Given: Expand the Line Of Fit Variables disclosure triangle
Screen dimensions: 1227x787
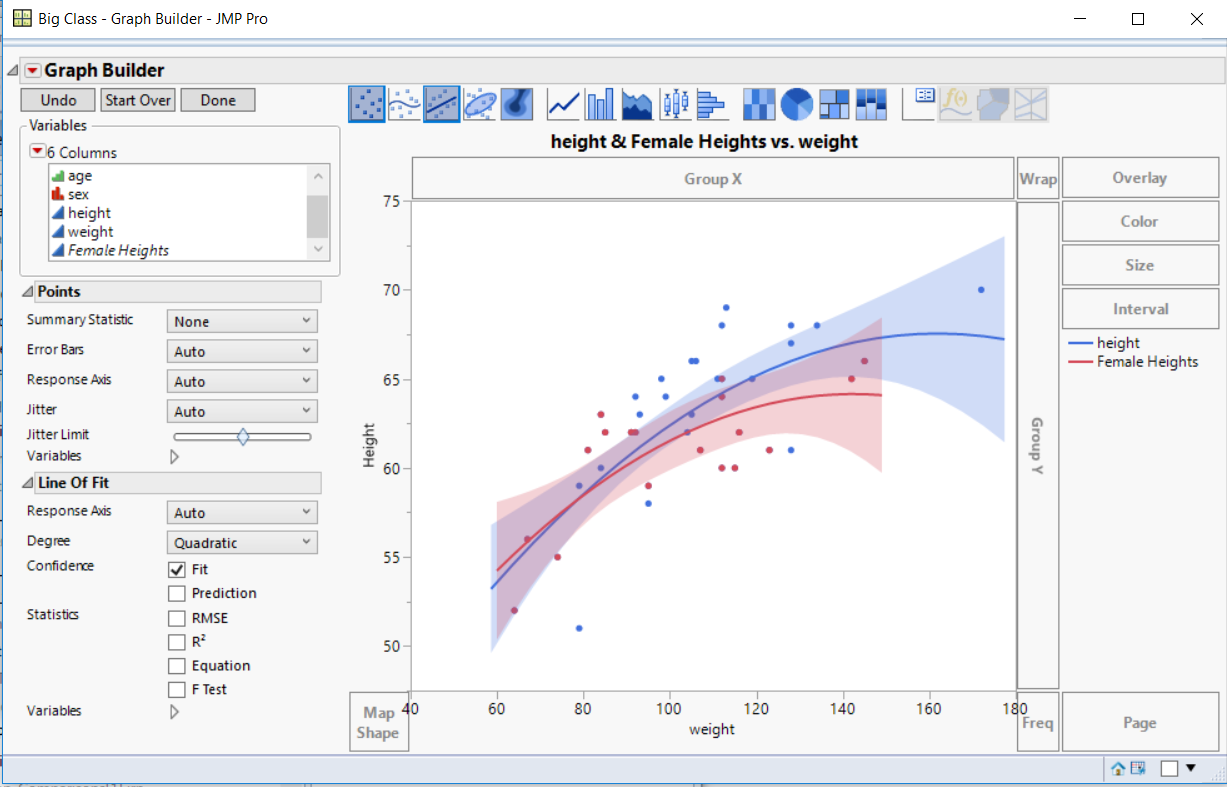Looking at the screenshot, I should (174, 711).
